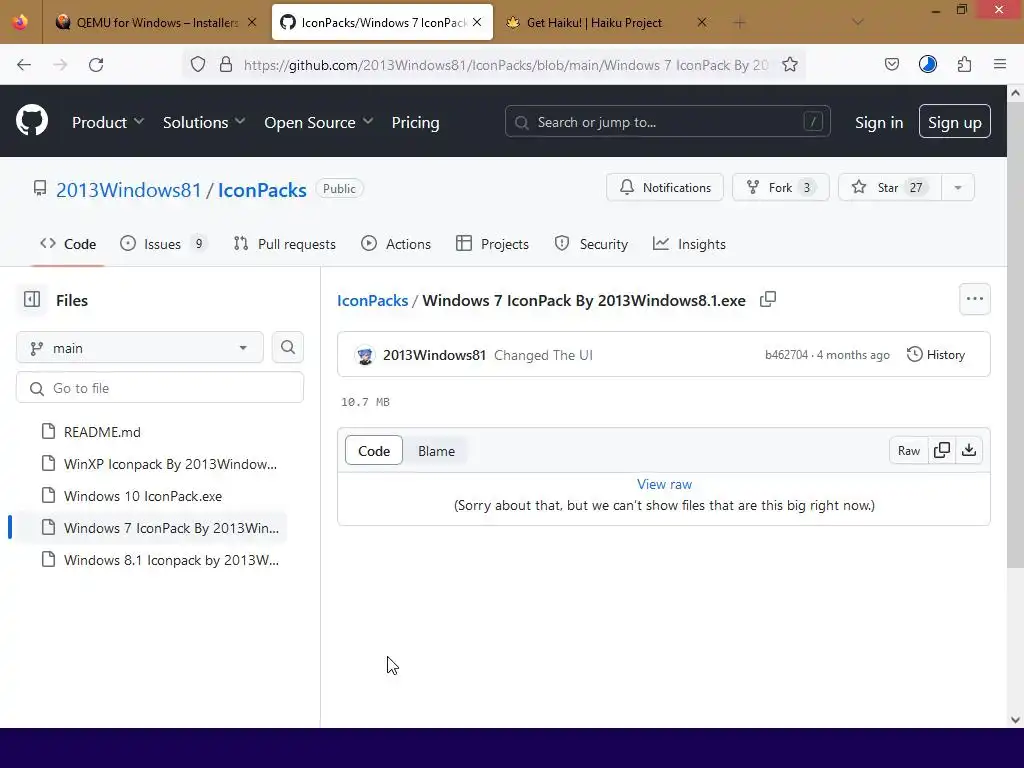Switch to Get Haiku! browser tab
The width and height of the screenshot is (1024, 768).
coord(594,22)
